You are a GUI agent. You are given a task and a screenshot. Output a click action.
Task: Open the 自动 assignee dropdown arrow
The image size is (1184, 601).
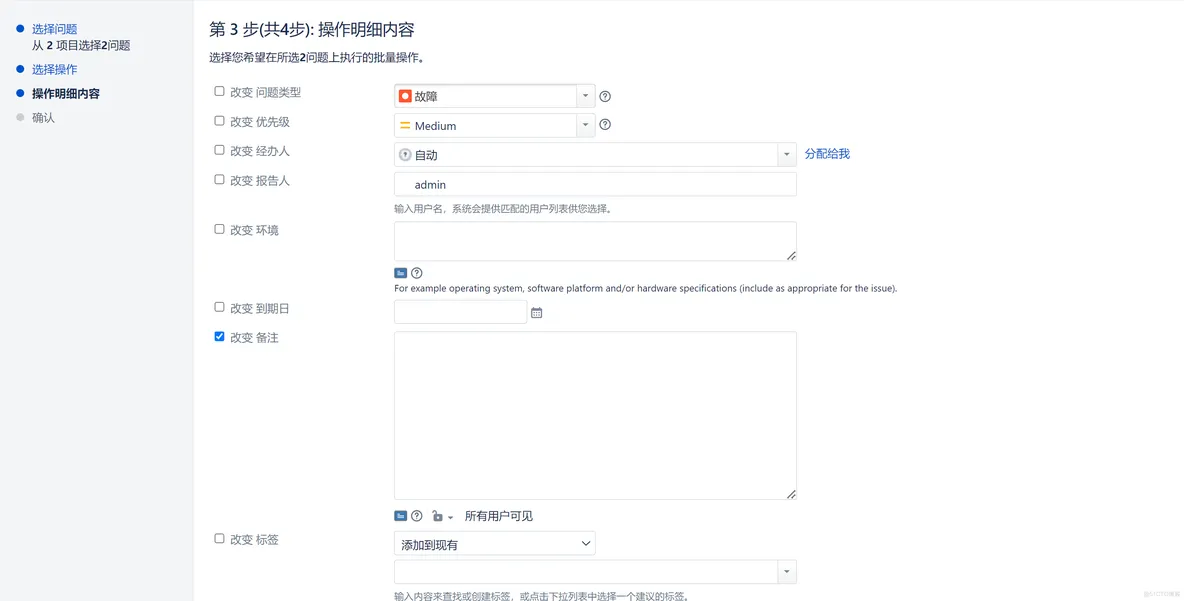tap(786, 155)
